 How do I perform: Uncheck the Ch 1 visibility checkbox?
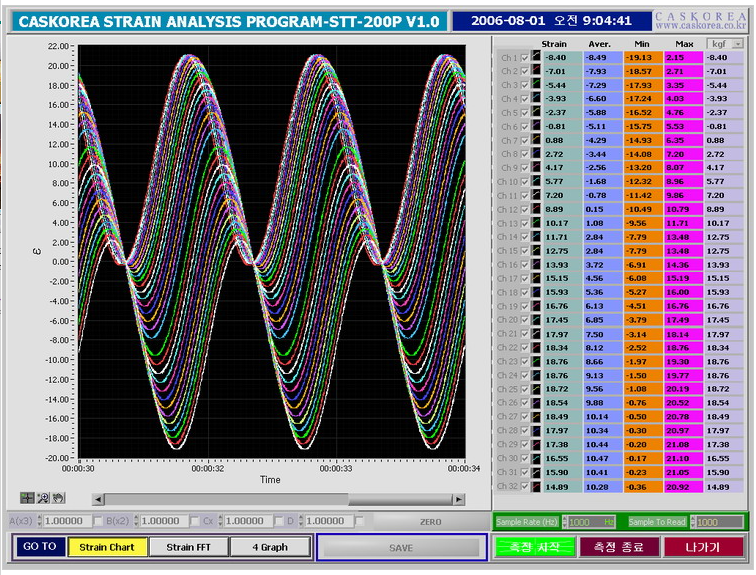click(x=525, y=58)
